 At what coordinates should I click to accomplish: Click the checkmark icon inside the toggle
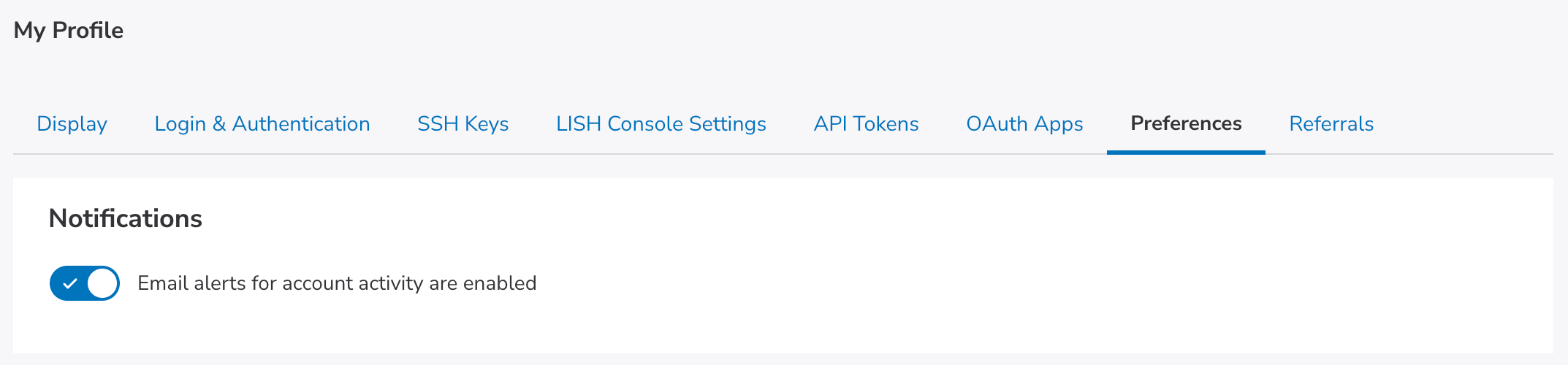[x=69, y=283]
